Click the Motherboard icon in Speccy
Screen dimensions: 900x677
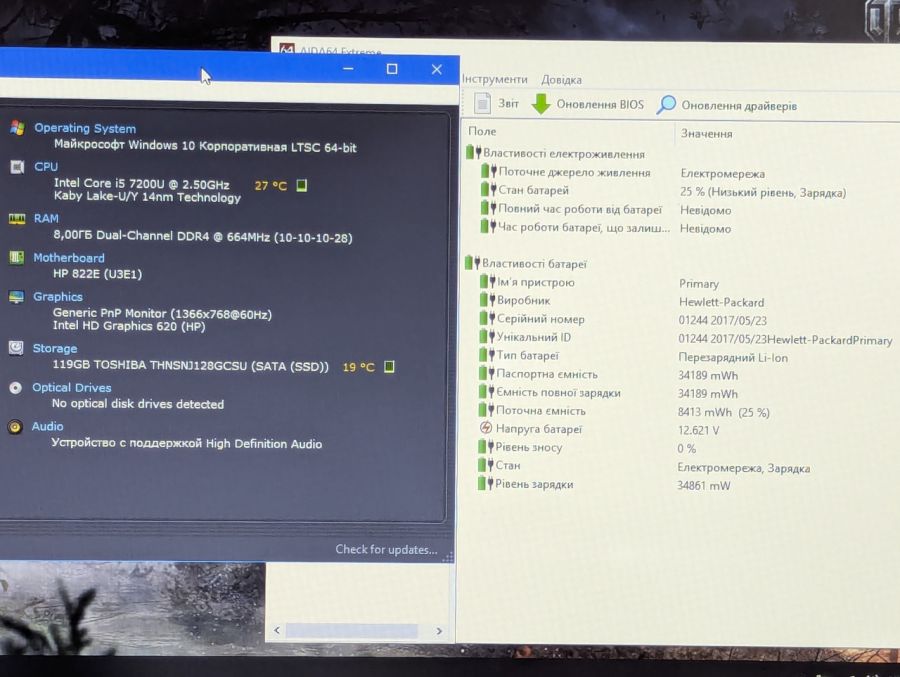point(17,257)
